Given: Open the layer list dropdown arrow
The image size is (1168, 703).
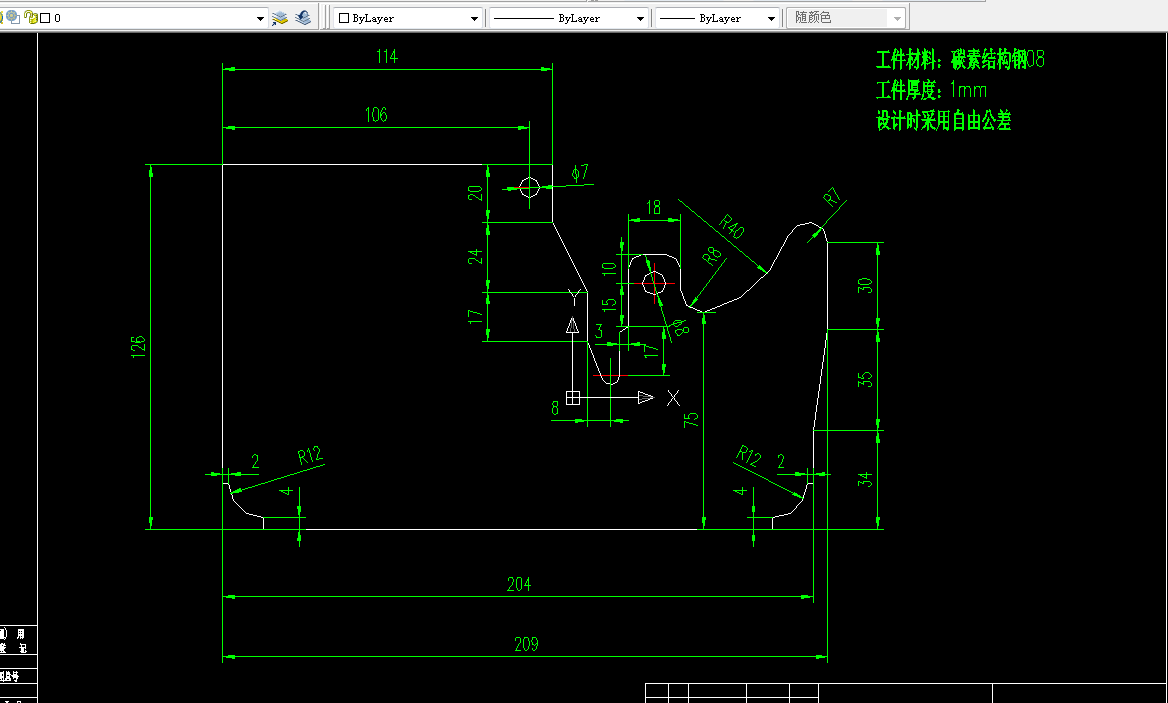Looking at the screenshot, I should [x=260, y=19].
